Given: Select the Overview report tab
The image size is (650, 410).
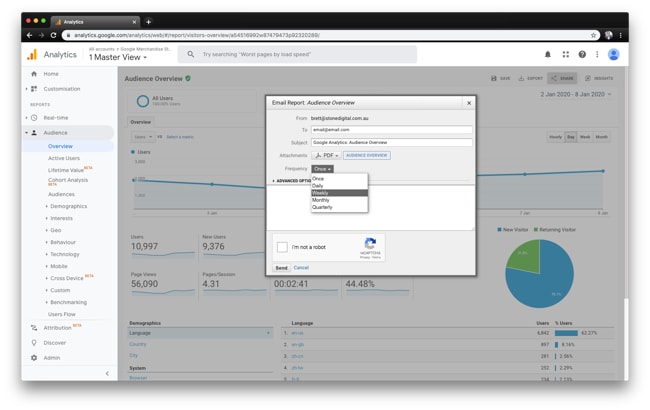Looking at the screenshot, I should point(141,122).
